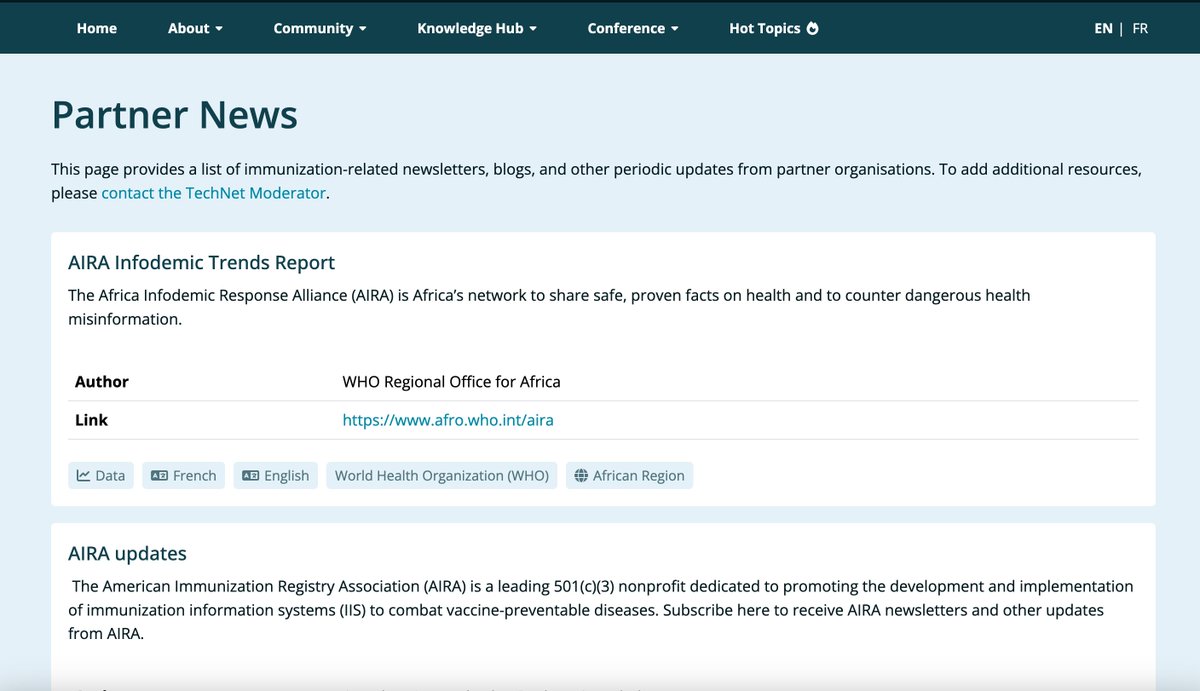Click the globe icon on African Region tag

(580, 476)
